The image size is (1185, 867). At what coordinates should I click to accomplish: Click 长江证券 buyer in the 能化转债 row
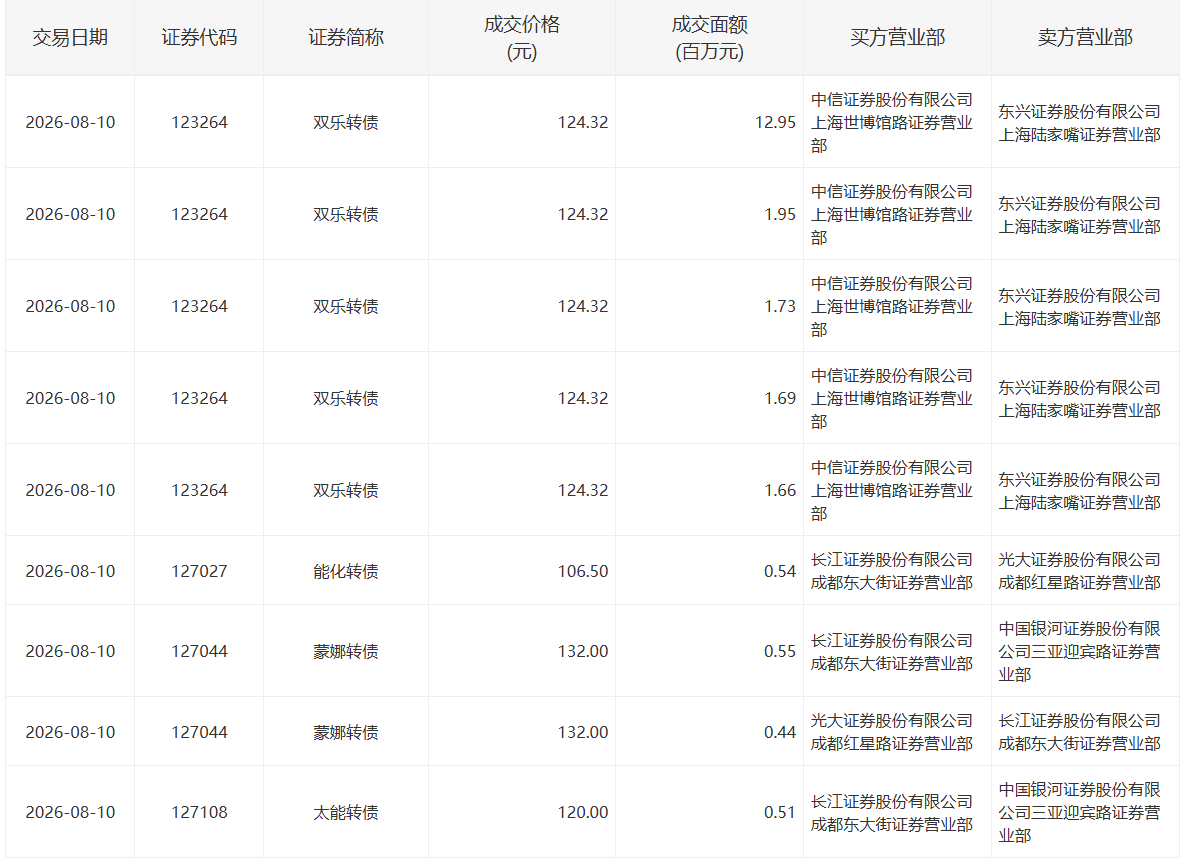[892, 571]
